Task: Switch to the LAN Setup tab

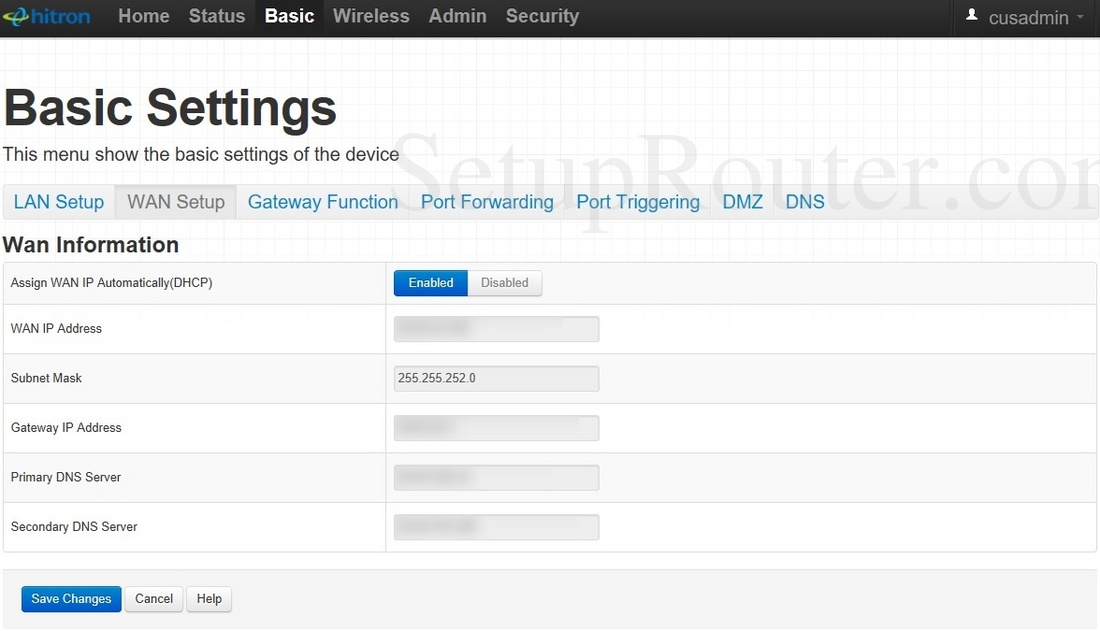Action: coord(59,202)
